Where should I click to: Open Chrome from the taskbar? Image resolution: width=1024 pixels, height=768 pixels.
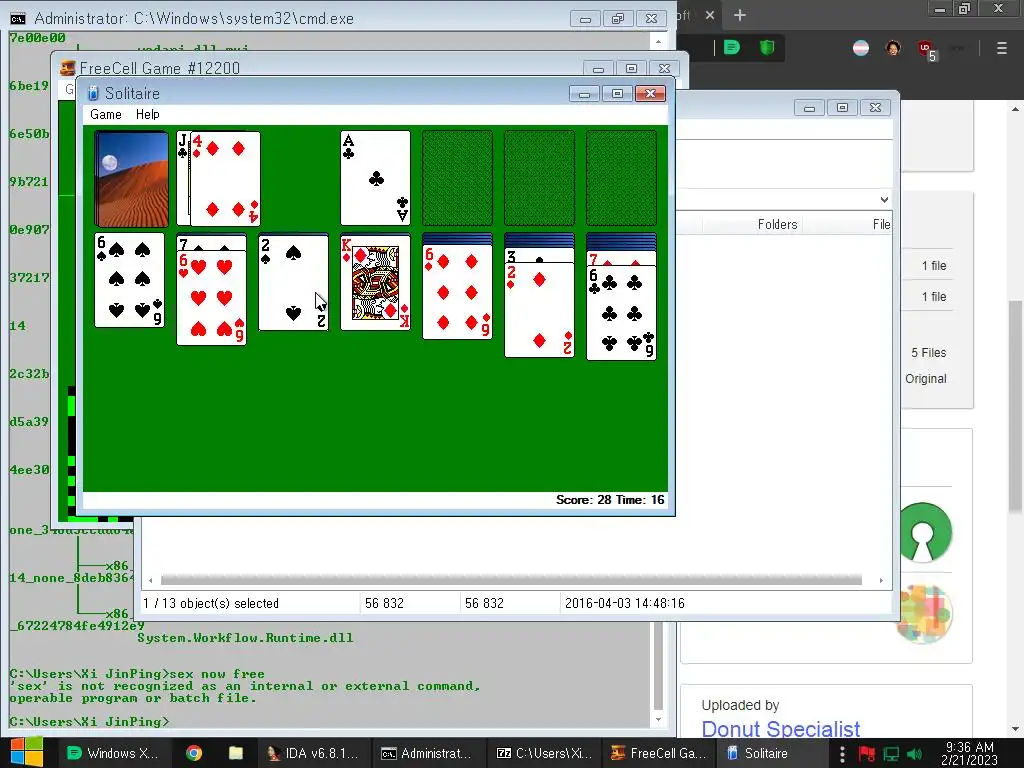click(194, 753)
